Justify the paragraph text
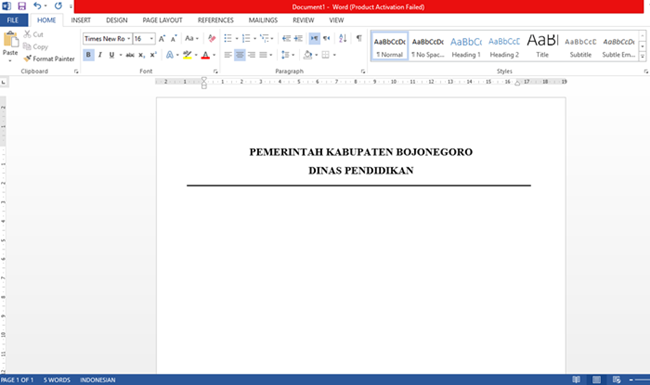 263,55
